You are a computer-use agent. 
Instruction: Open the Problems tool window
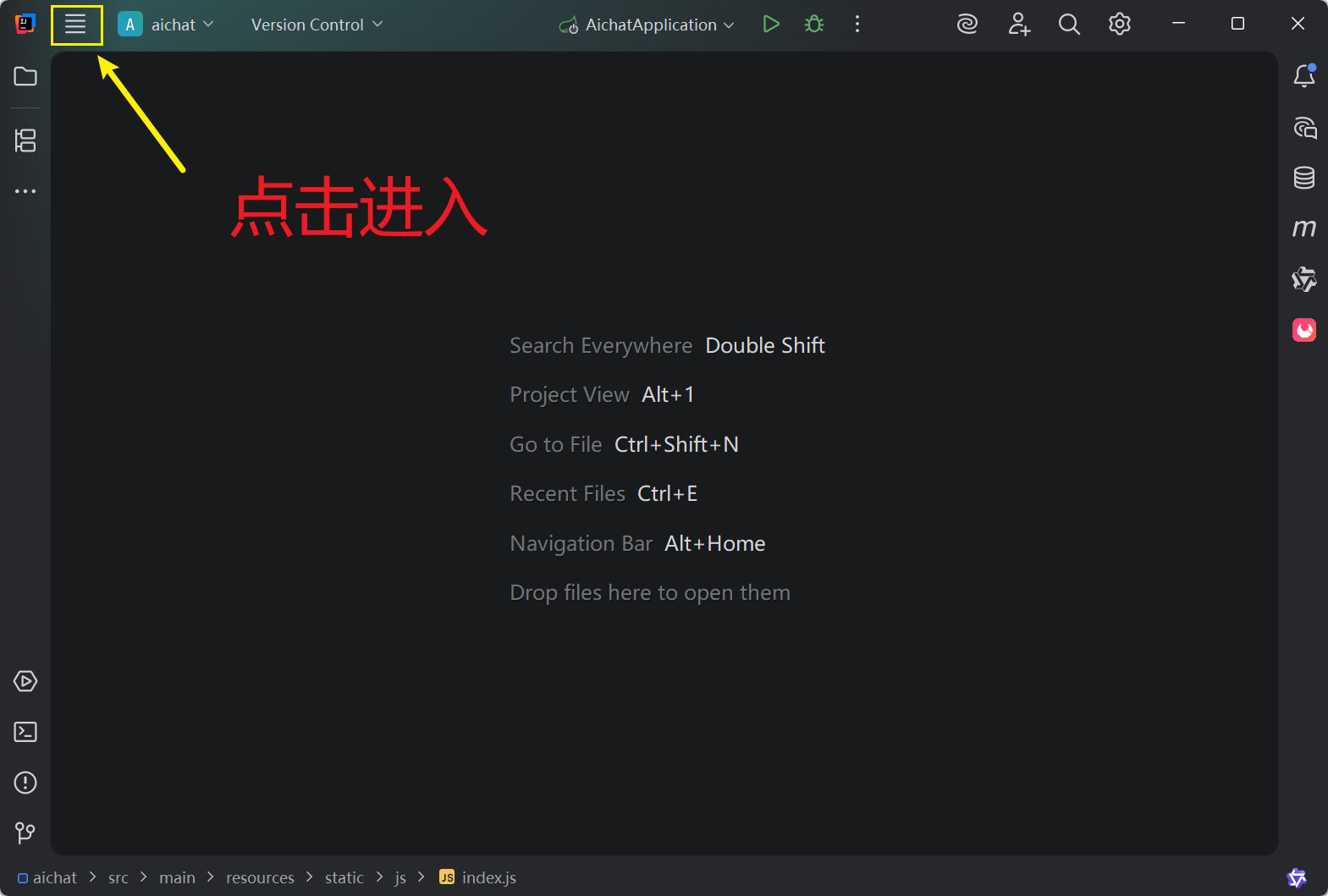tap(25, 783)
